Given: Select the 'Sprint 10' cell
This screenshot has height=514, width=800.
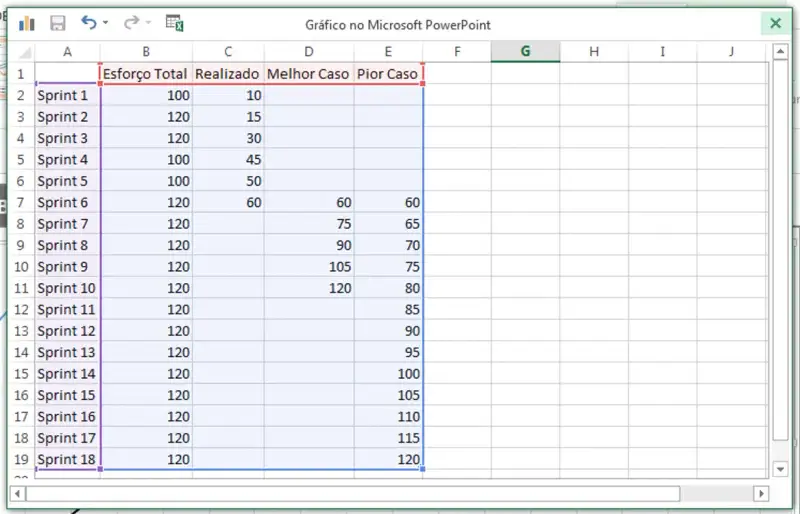Looking at the screenshot, I should tap(67, 288).
